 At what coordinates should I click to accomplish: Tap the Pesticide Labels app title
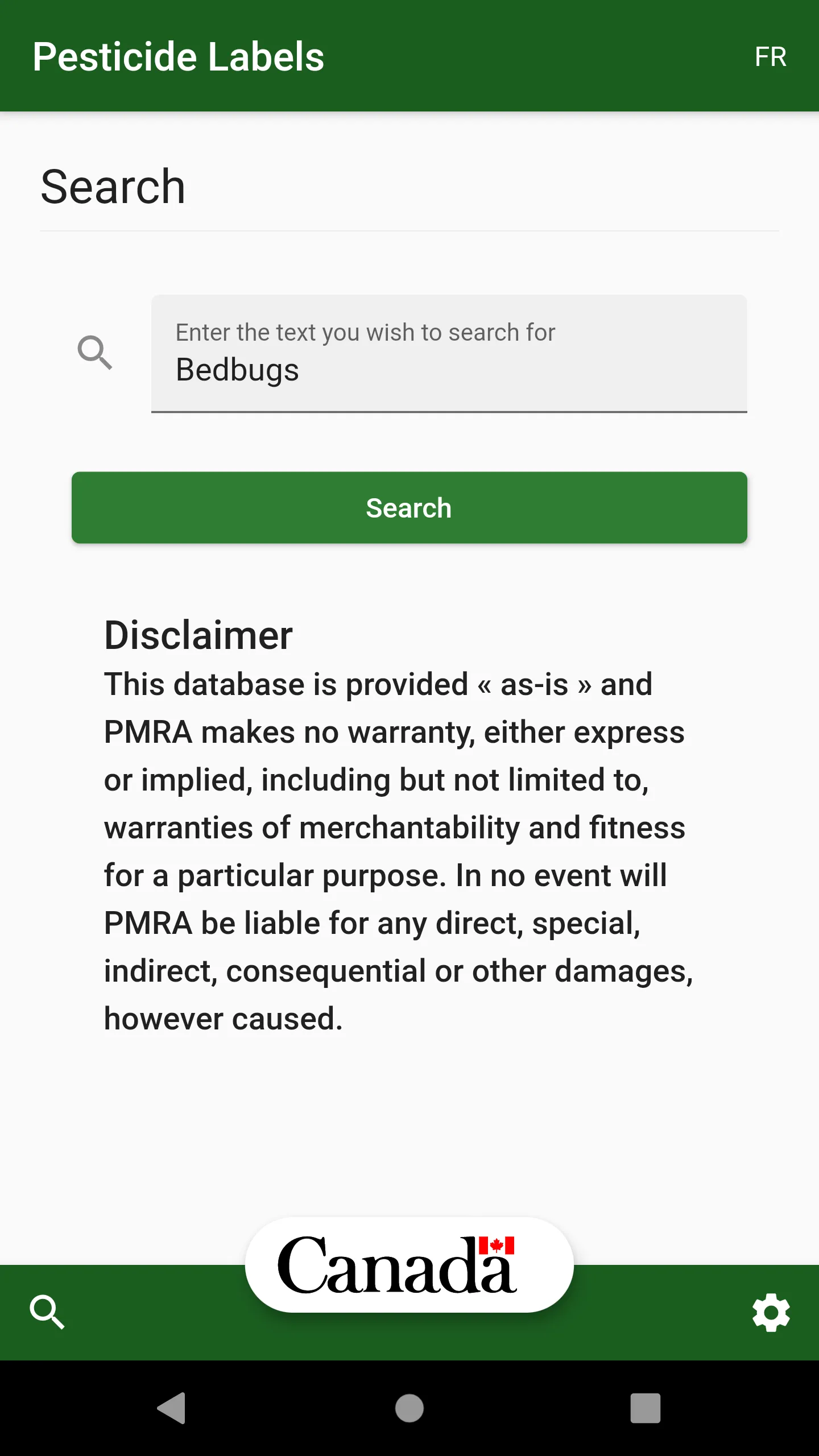coord(179,57)
